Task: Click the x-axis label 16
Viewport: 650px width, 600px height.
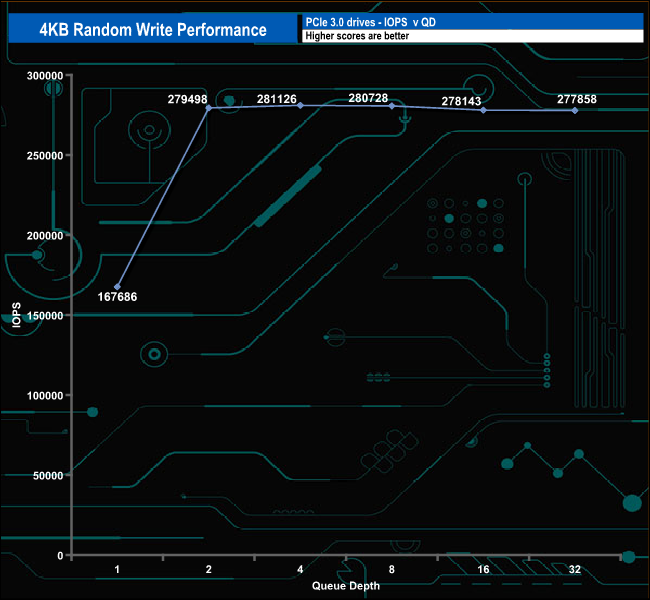Action: 483,569
